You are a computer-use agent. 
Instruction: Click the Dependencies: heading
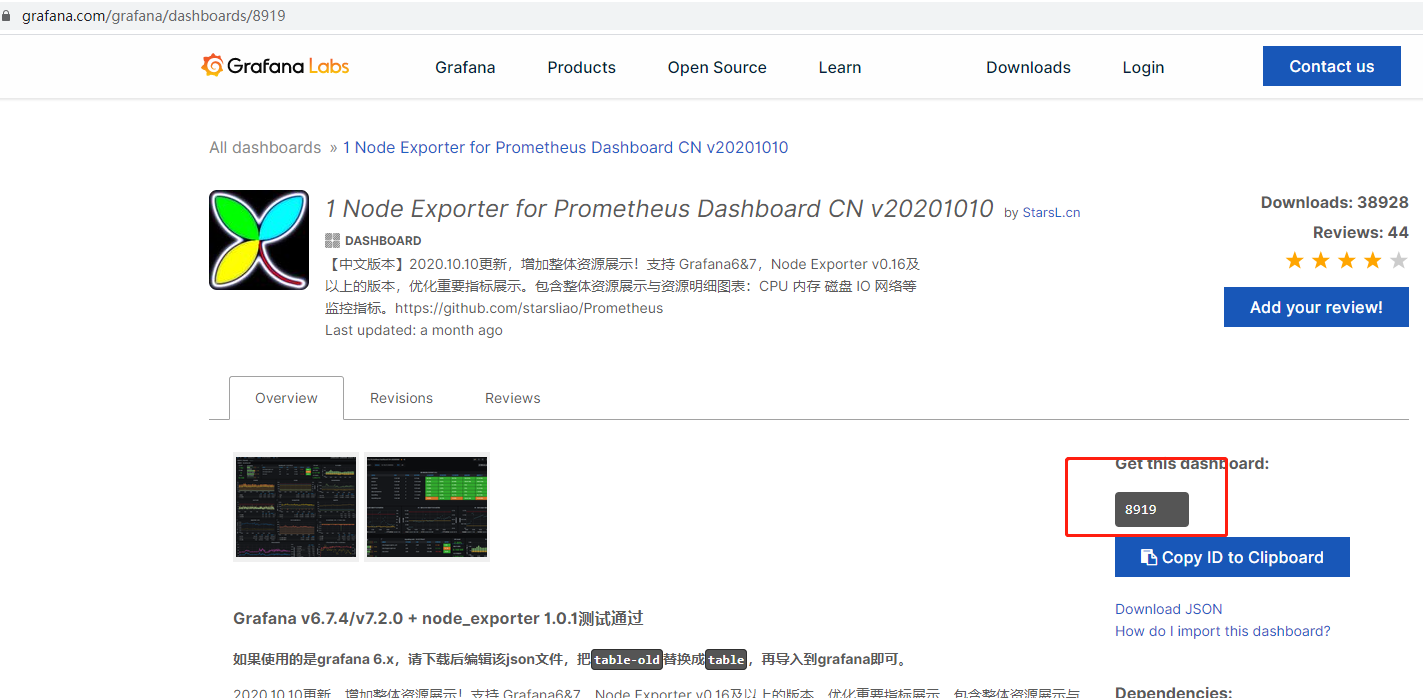point(1174,692)
